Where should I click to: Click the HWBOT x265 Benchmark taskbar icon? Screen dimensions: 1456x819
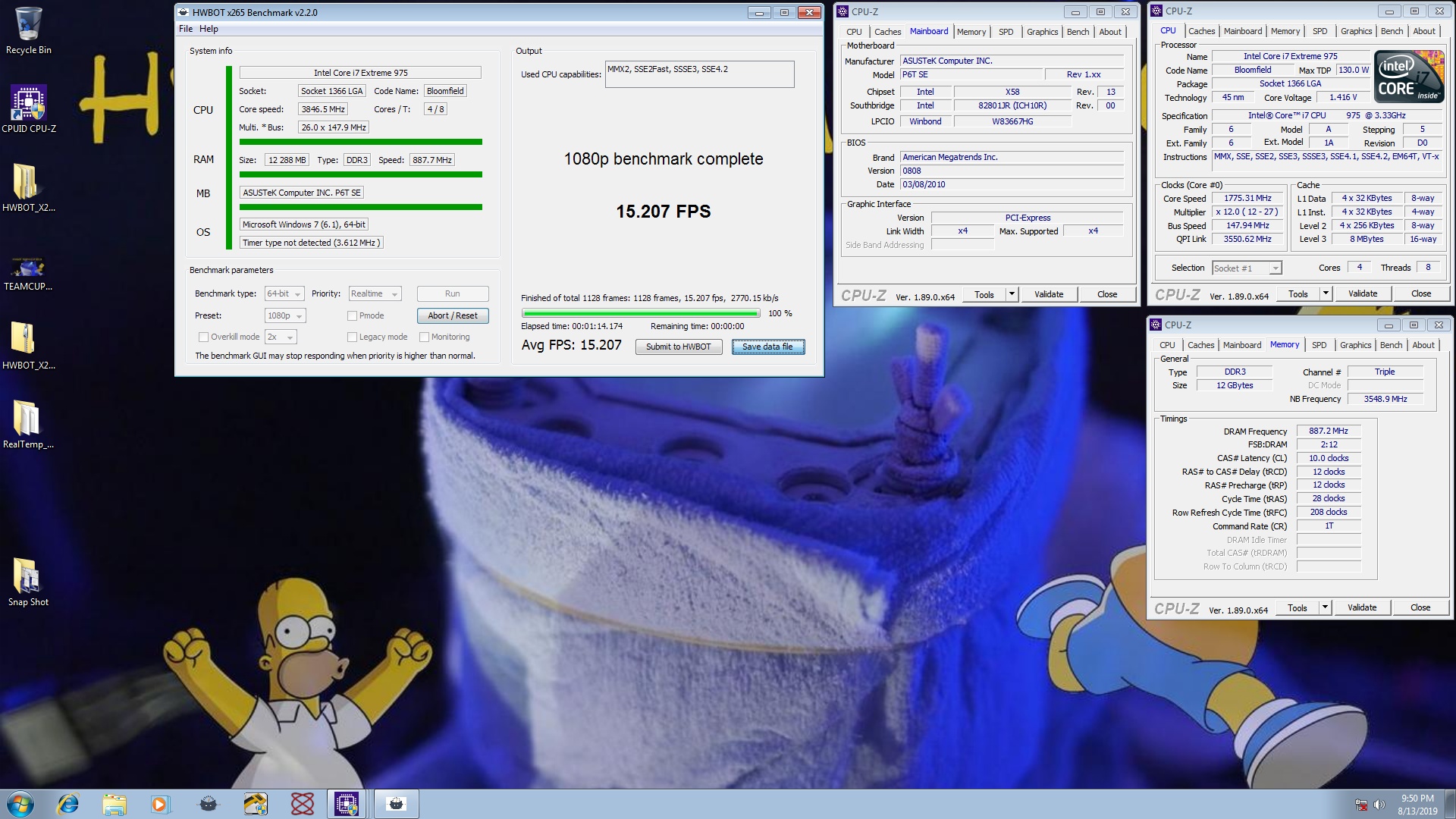pos(396,804)
